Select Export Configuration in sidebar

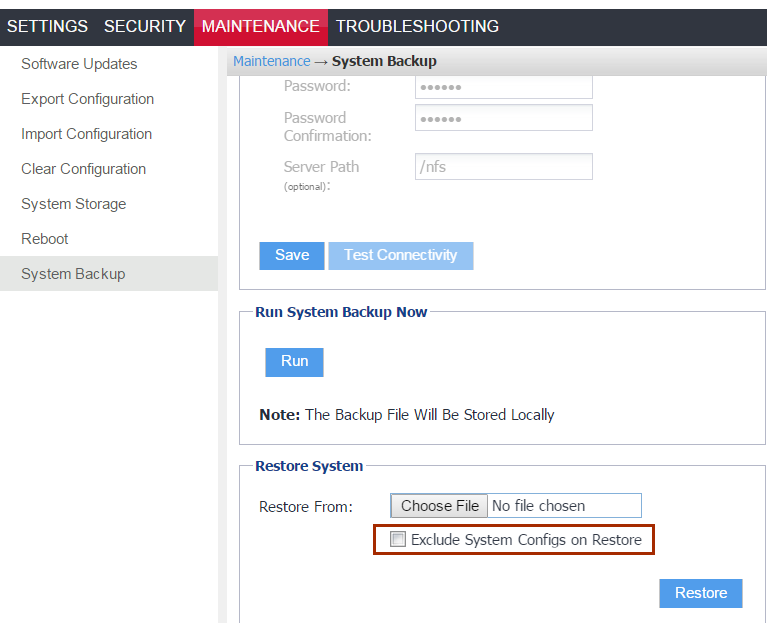pos(87,99)
